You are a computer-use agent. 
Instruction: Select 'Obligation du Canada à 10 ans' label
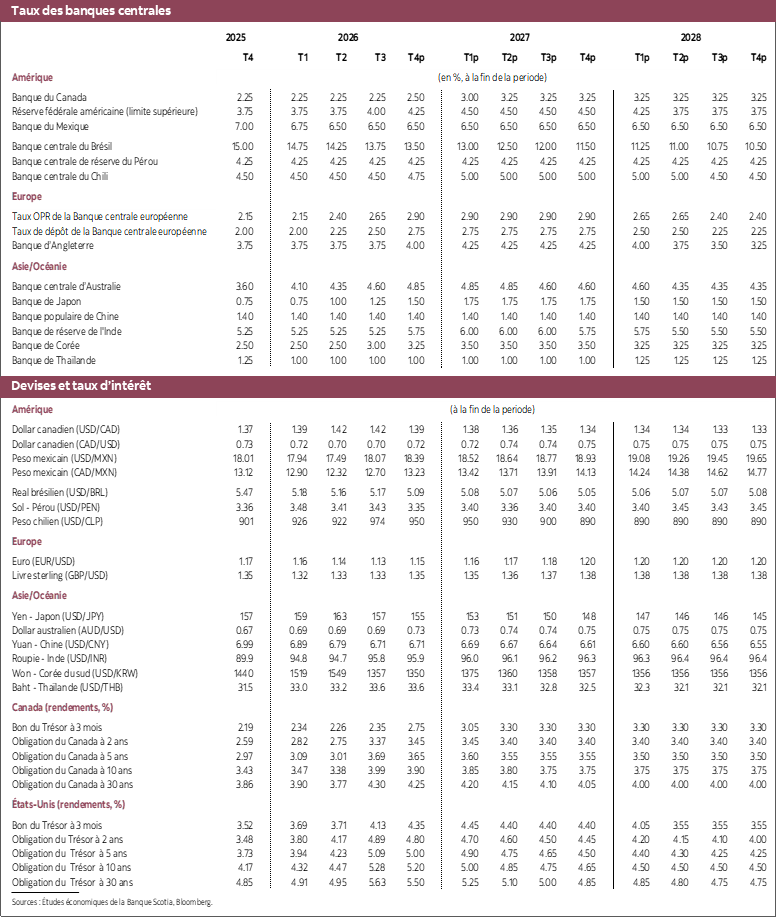tap(72, 771)
